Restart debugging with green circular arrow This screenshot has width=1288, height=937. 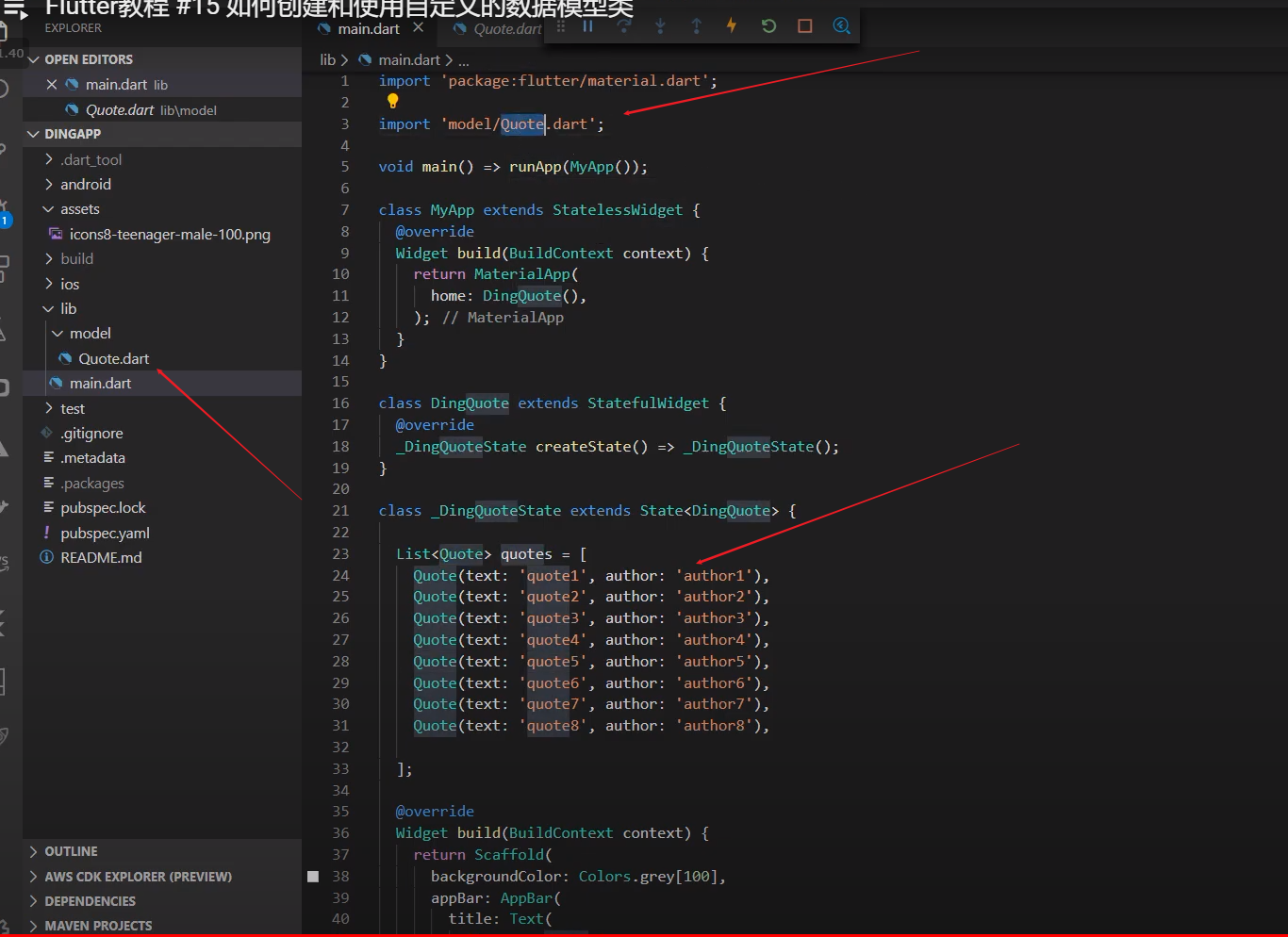pyautogui.click(x=768, y=26)
